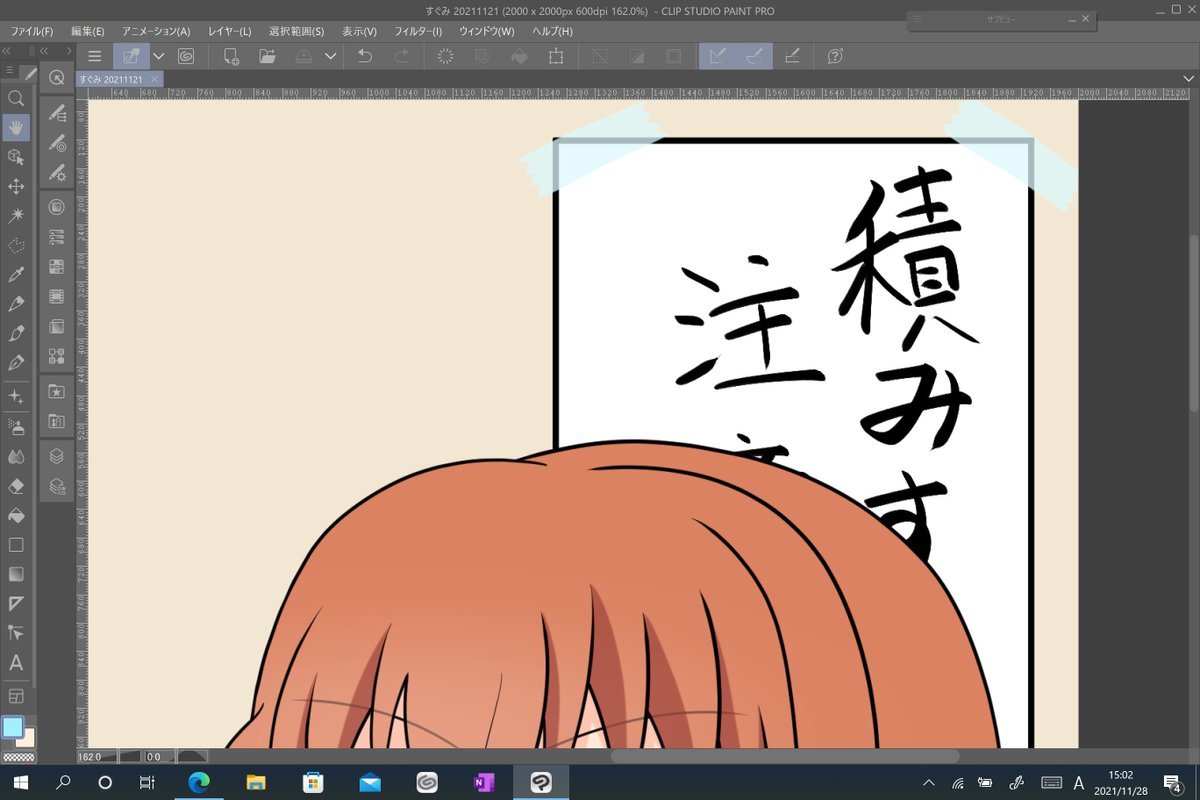Image resolution: width=1200 pixels, height=800 pixels.
Task: Show hidden system tray icons
Action: pos(928,782)
